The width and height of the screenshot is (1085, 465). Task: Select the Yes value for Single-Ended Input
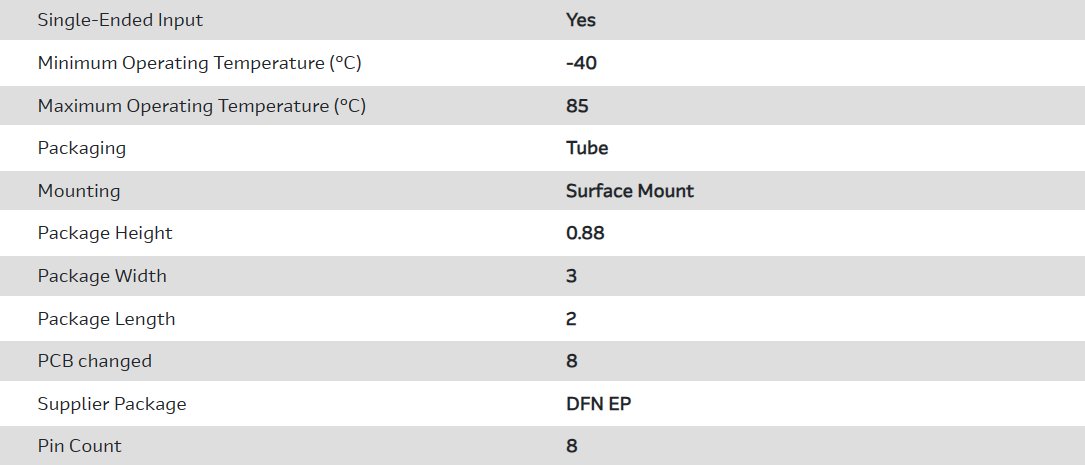pyautogui.click(x=581, y=20)
